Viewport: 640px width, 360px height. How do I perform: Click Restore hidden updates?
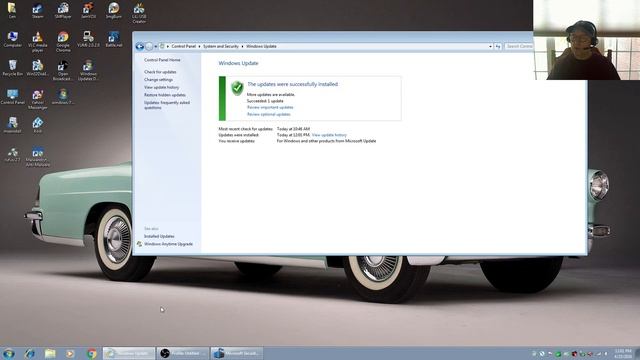tap(164, 95)
